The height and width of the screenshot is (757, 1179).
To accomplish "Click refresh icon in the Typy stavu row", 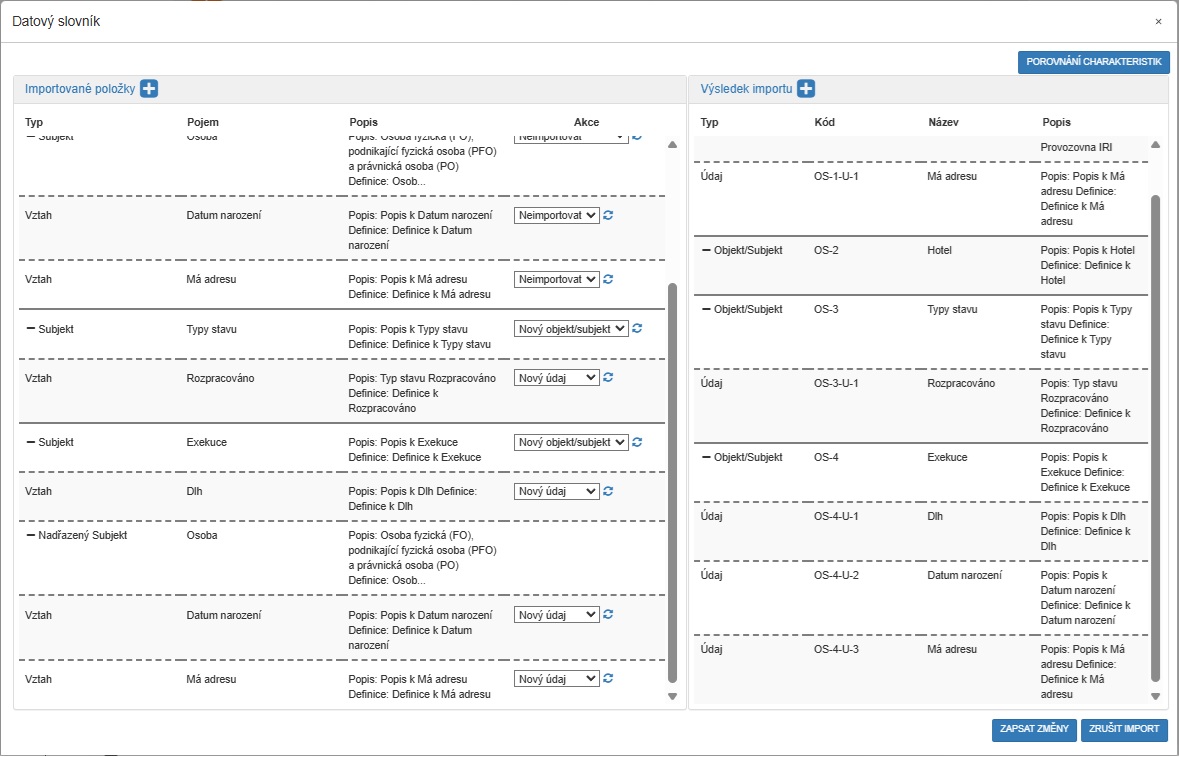I will coord(637,328).
